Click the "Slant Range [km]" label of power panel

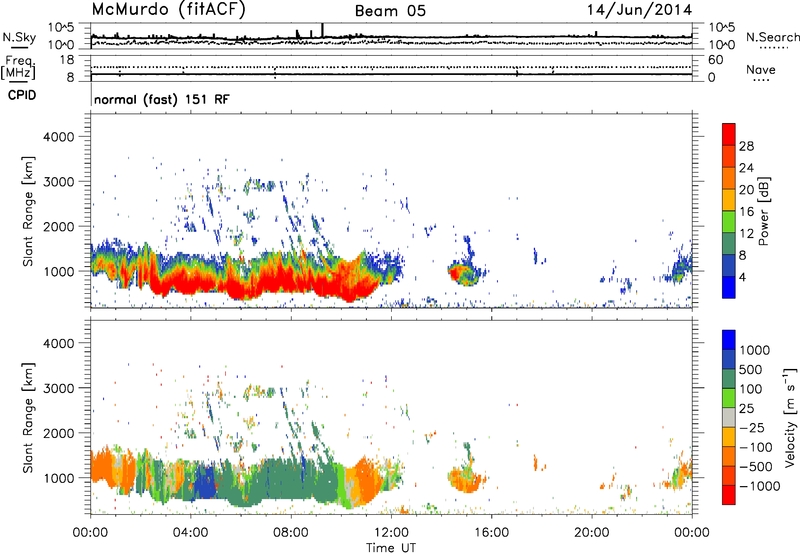tap(28, 211)
